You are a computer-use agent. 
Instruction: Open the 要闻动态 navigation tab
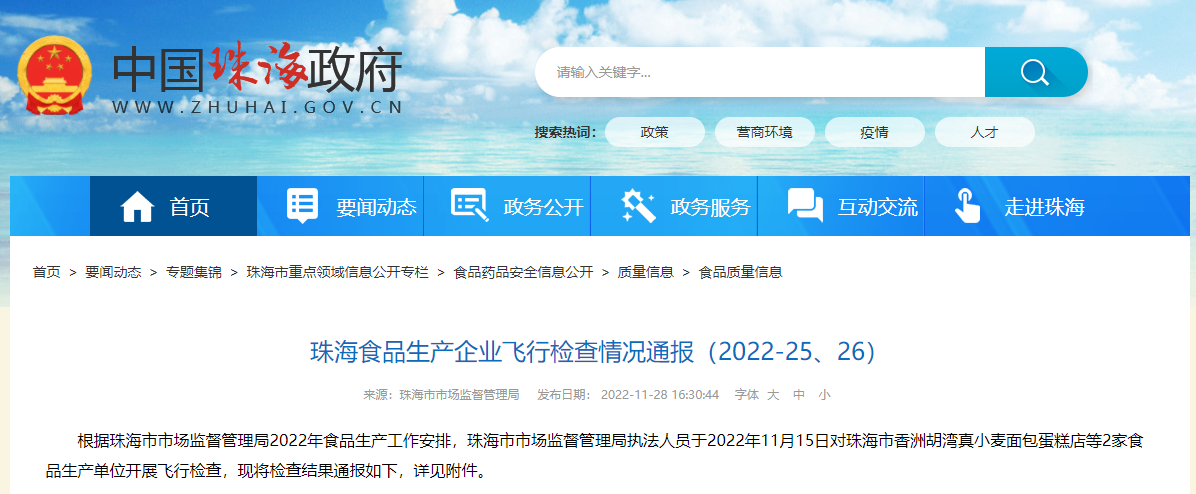340,206
